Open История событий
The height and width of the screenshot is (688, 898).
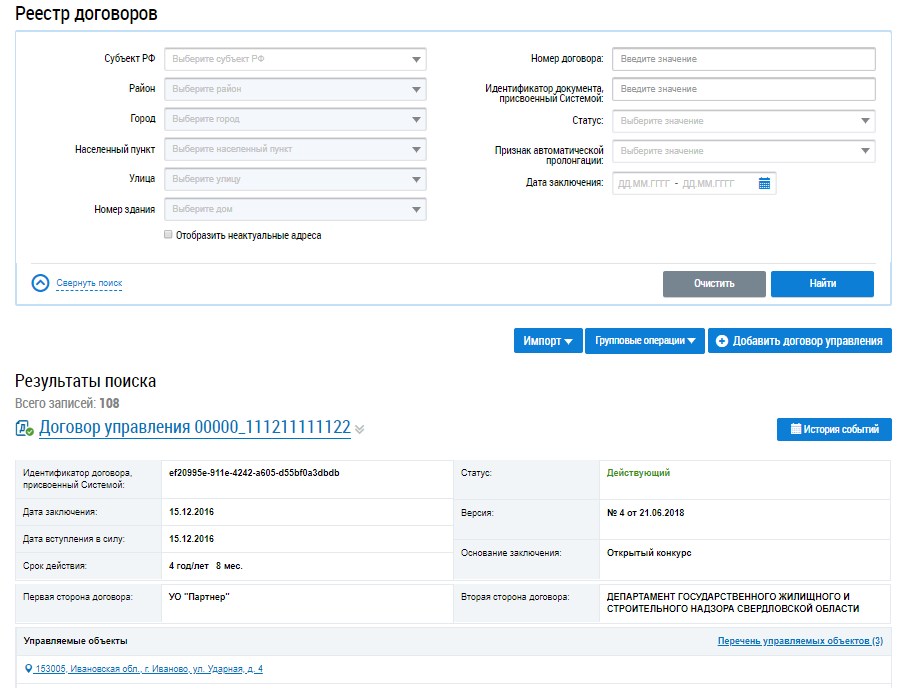[x=834, y=429]
